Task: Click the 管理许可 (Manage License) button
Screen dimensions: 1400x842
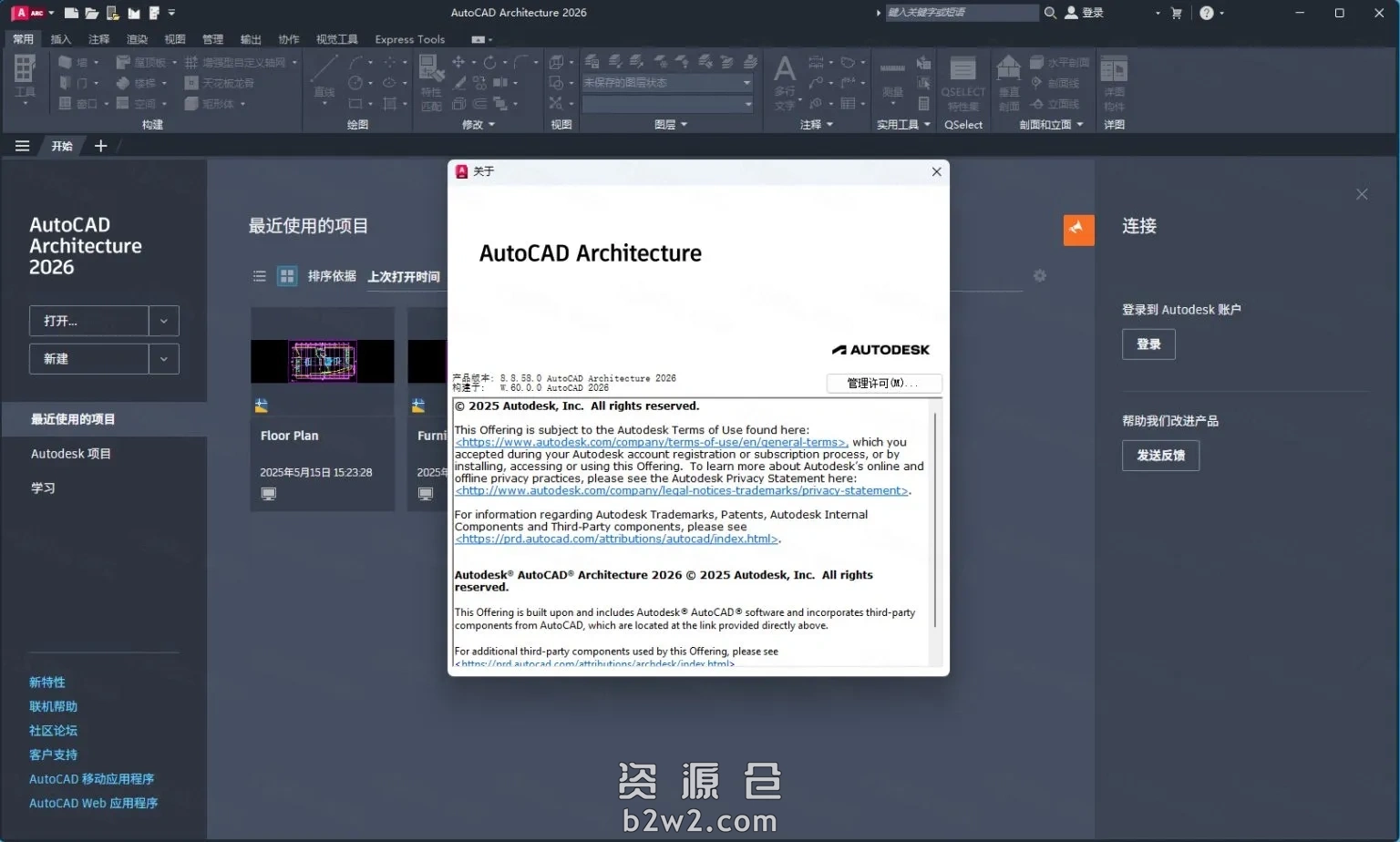Action: pos(883,383)
